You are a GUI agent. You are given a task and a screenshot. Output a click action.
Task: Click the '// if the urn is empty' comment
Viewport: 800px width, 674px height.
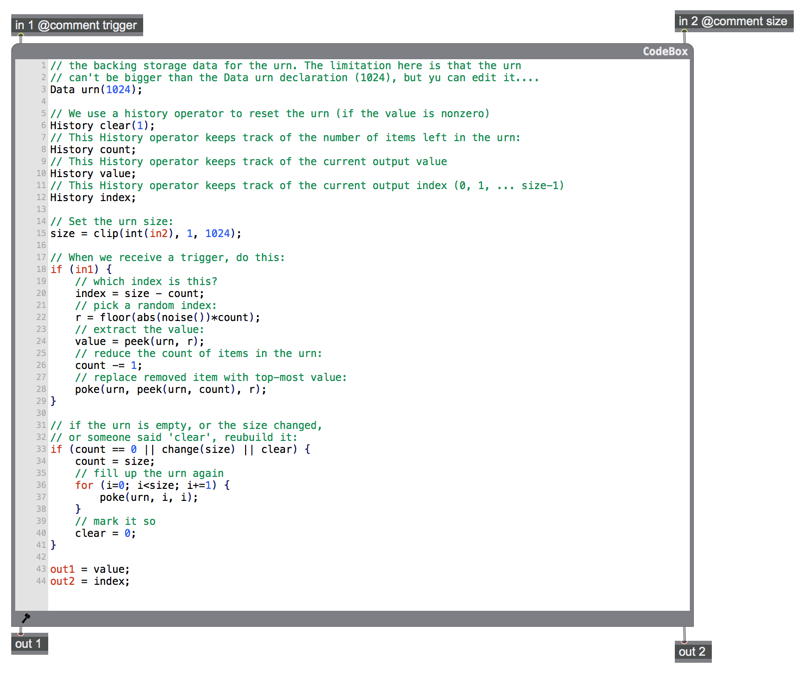click(186, 426)
